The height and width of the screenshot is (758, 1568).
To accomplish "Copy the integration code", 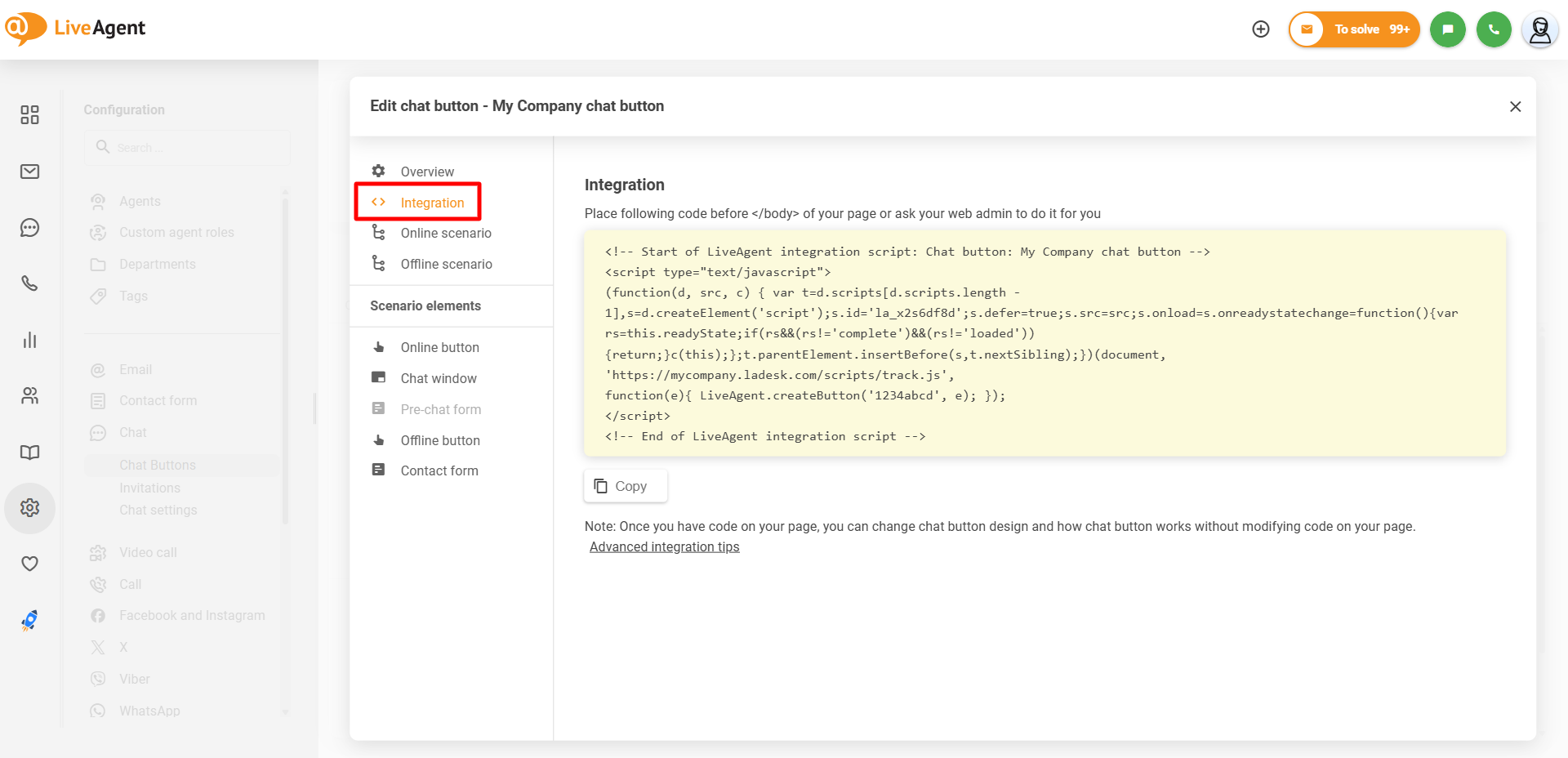I will (625, 486).
